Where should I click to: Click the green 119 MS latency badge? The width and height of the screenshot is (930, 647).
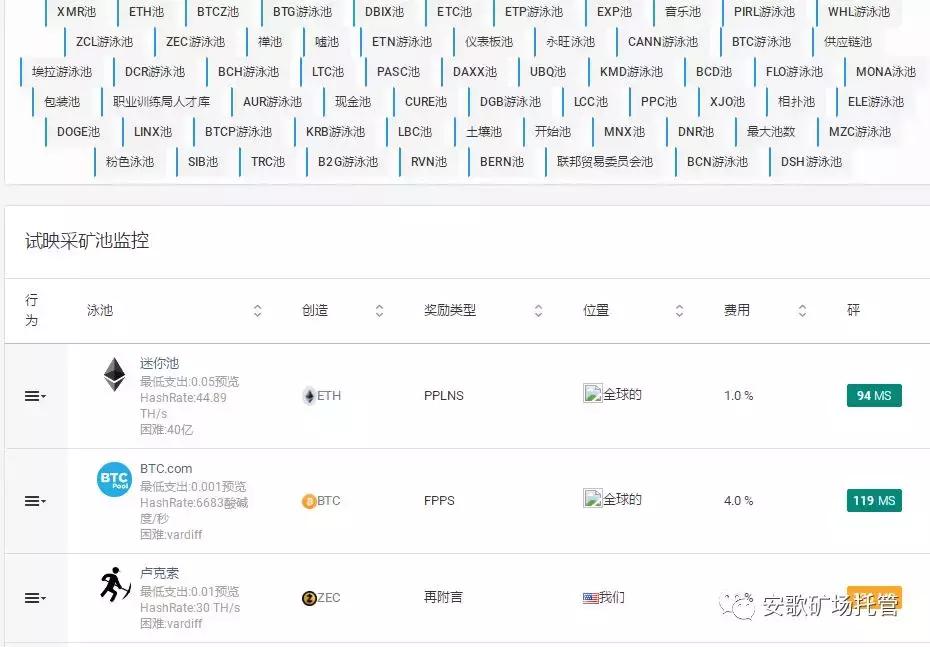click(873, 500)
